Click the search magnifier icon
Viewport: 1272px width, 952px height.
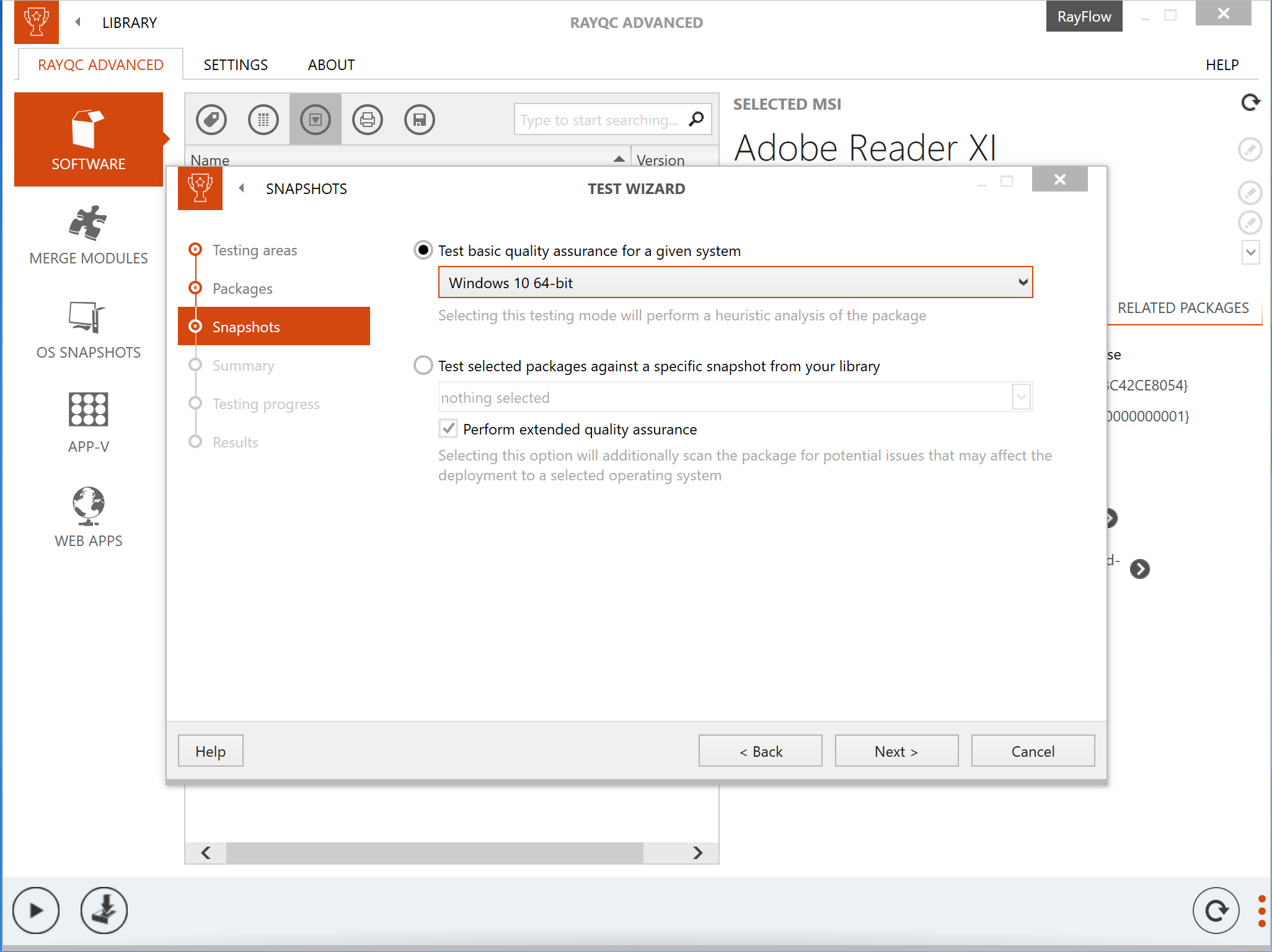(x=697, y=119)
